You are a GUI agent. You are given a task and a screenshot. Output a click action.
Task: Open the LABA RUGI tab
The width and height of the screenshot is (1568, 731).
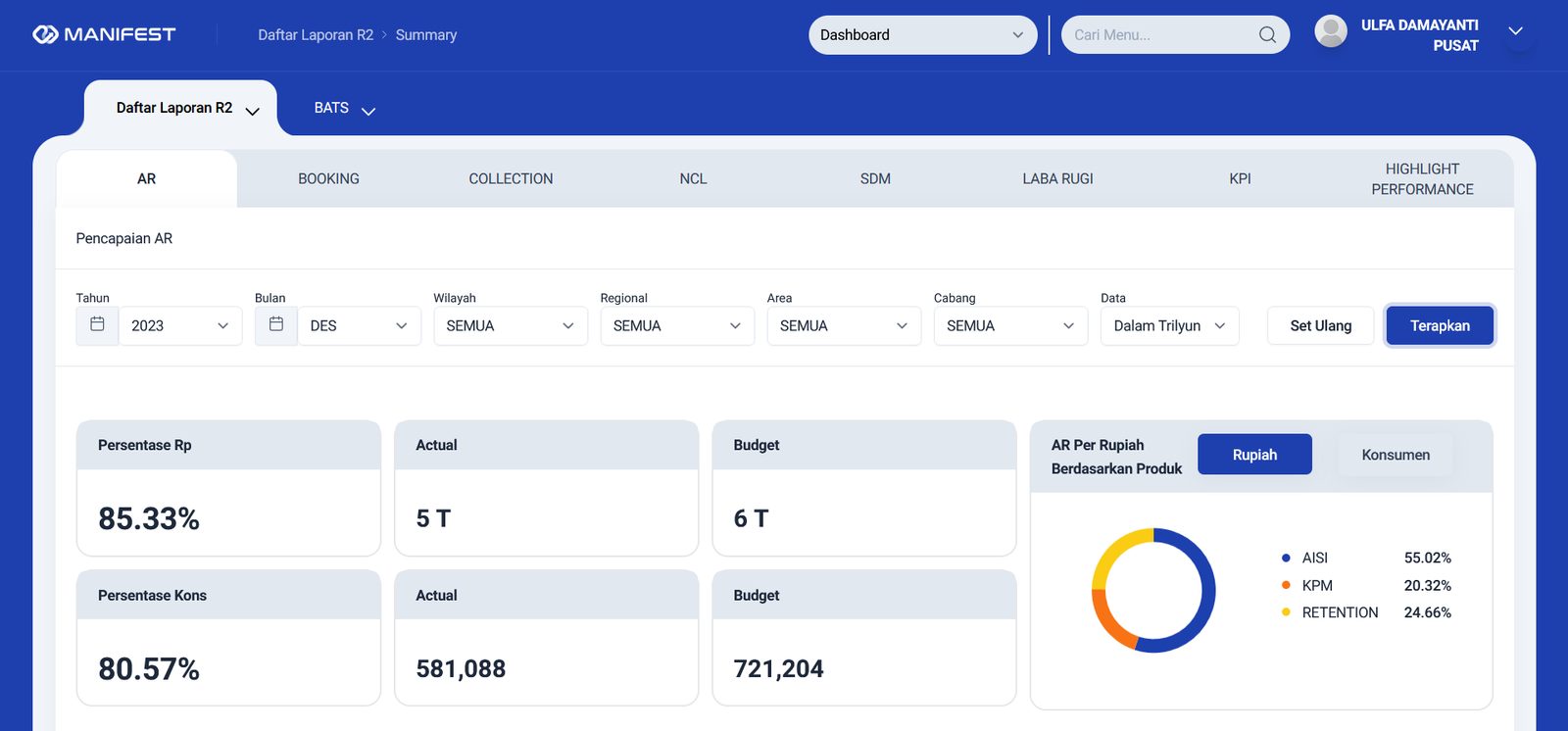[x=1057, y=179]
